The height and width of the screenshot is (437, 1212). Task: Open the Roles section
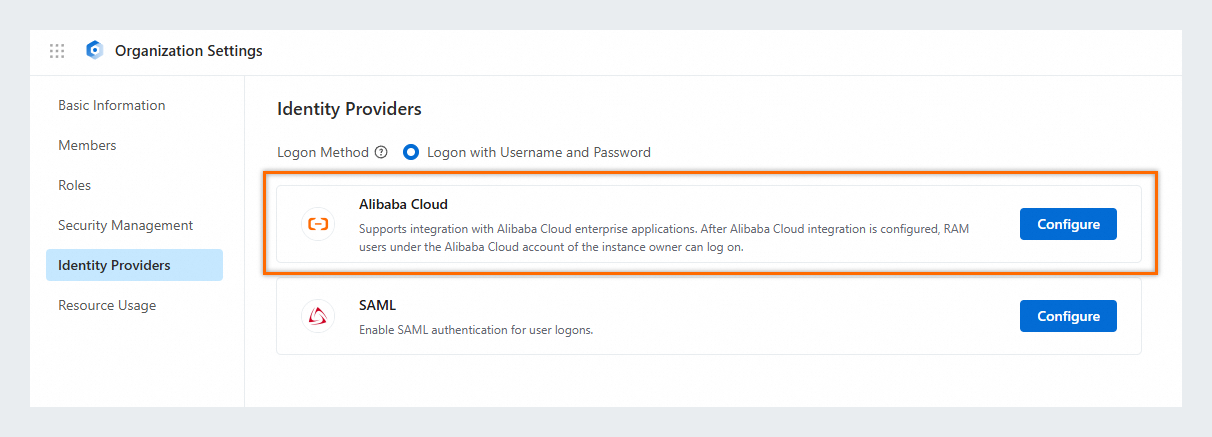coord(75,185)
